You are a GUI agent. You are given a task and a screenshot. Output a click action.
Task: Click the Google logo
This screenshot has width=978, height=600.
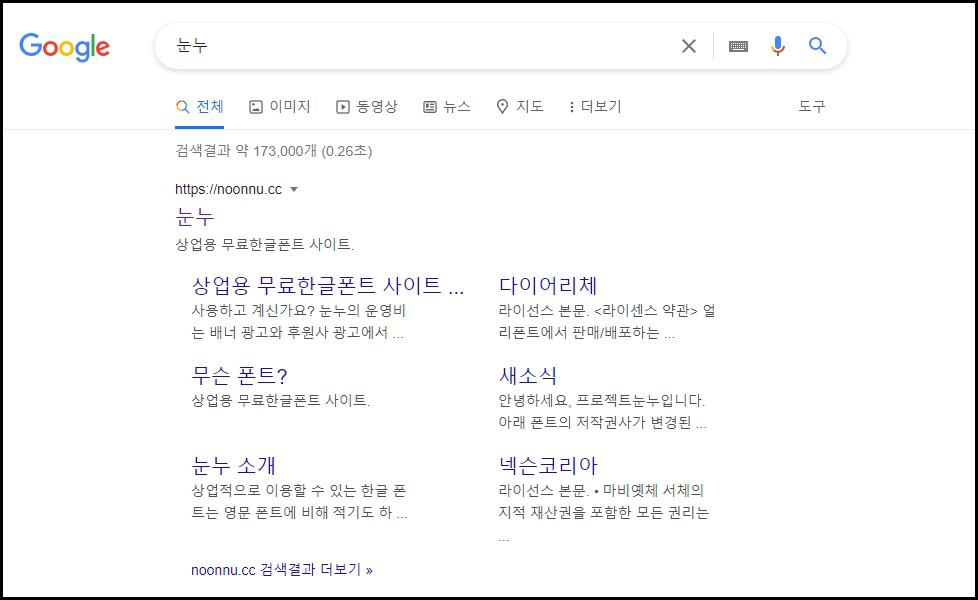(64, 47)
